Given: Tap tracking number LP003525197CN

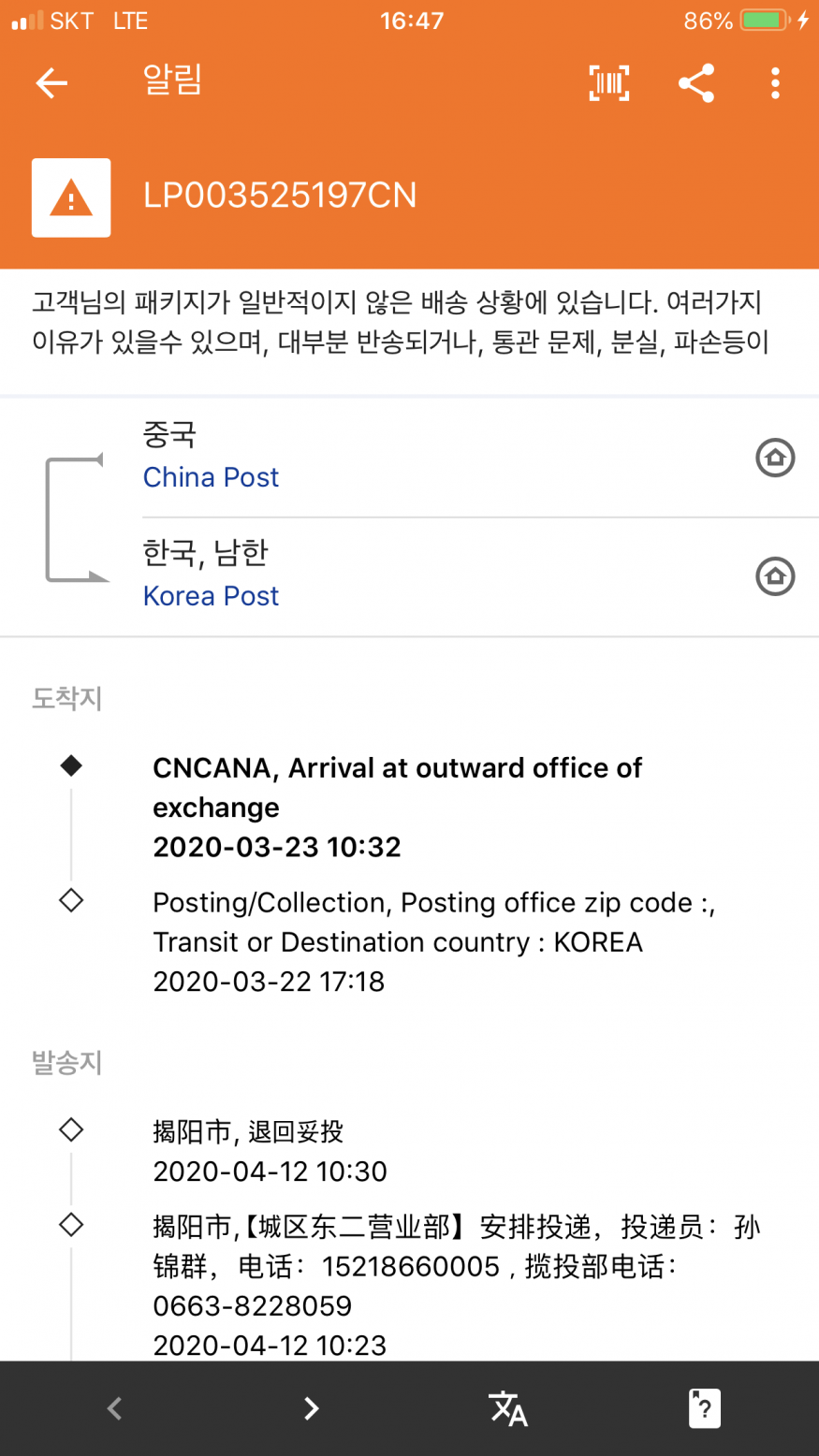Looking at the screenshot, I should pyautogui.click(x=280, y=196).
